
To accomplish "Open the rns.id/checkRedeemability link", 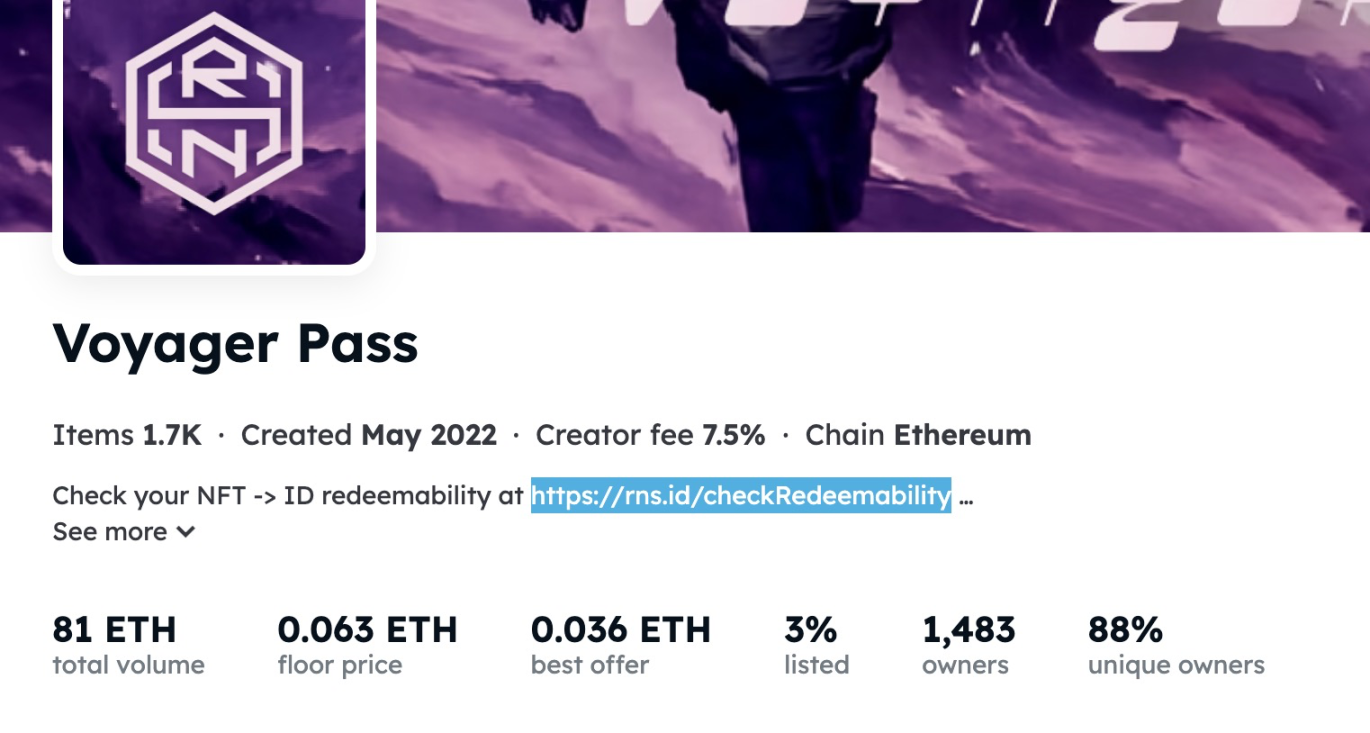I will [740, 495].
